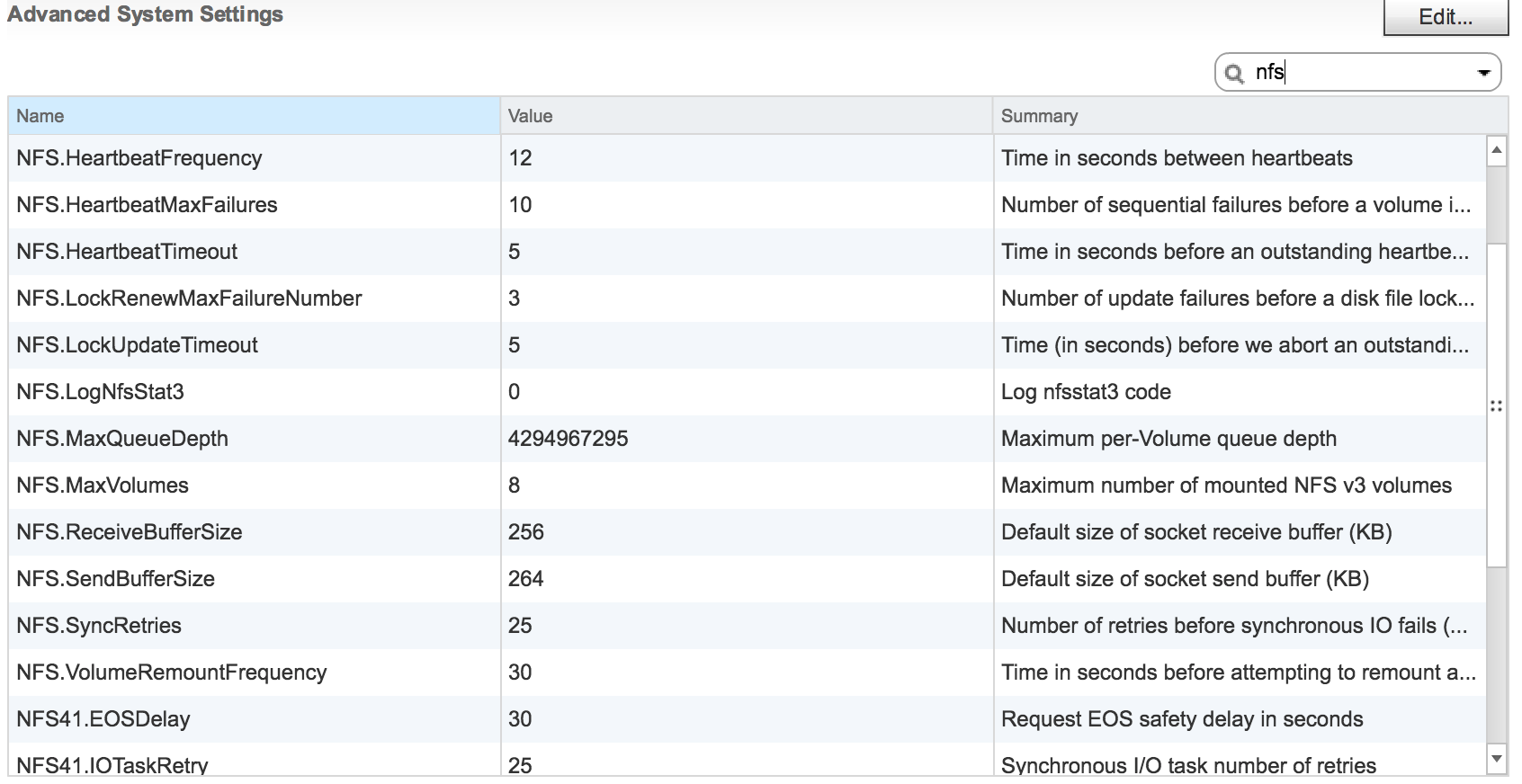Click summary 'Synchronous I/O task number of retries'
The height and width of the screenshot is (784, 1522).
(1188, 766)
